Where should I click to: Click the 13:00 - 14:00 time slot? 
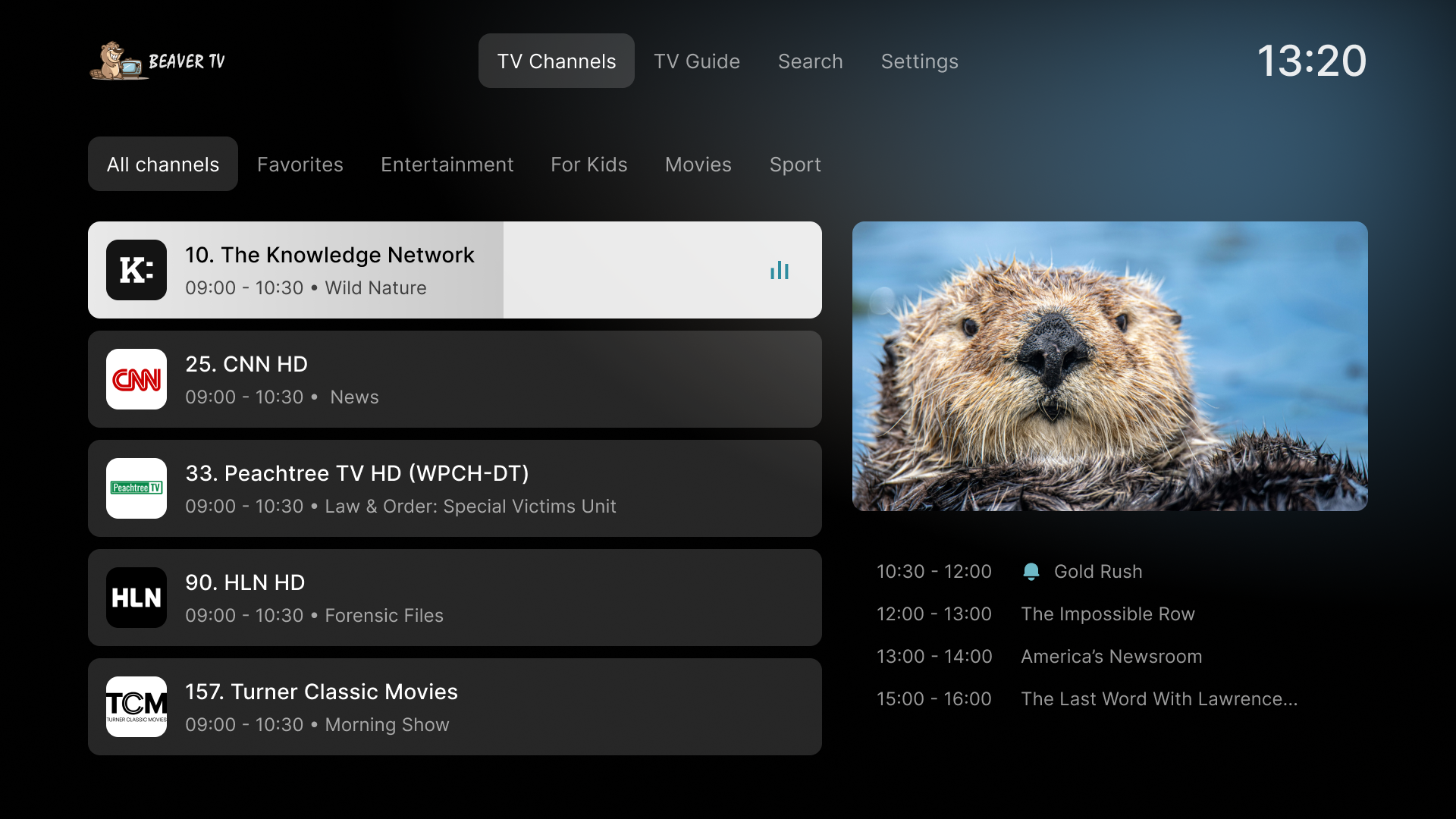pos(934,657)
